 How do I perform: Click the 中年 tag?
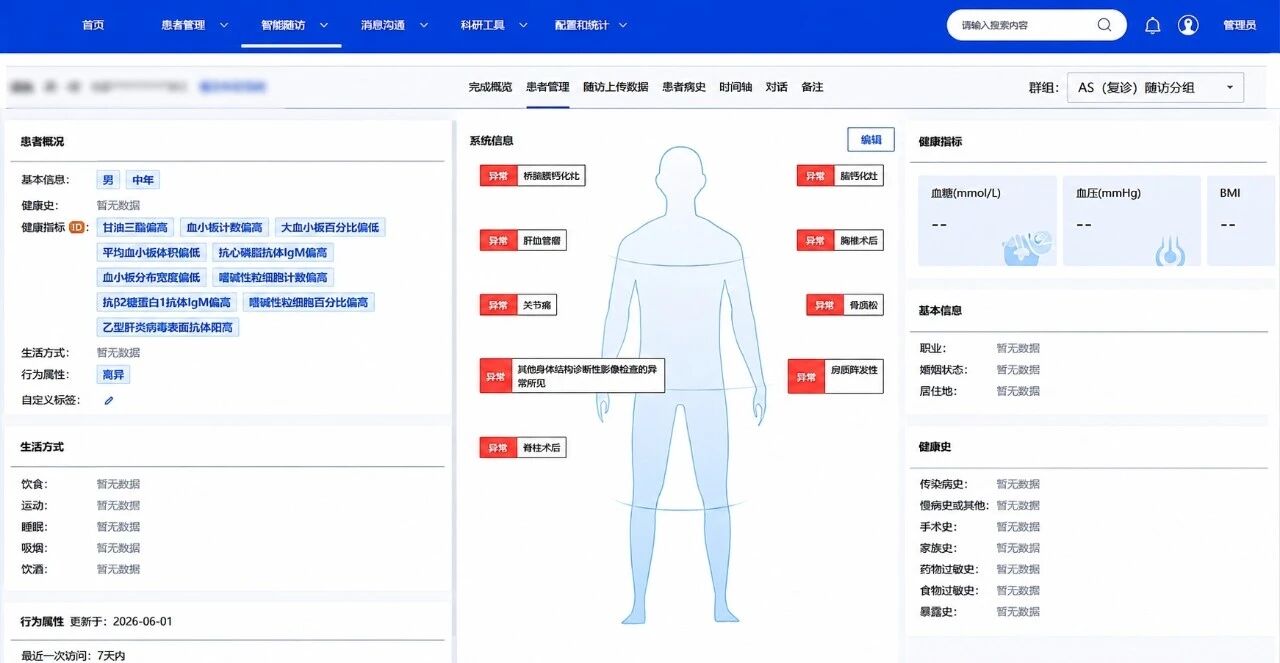(x=143, y=180)
